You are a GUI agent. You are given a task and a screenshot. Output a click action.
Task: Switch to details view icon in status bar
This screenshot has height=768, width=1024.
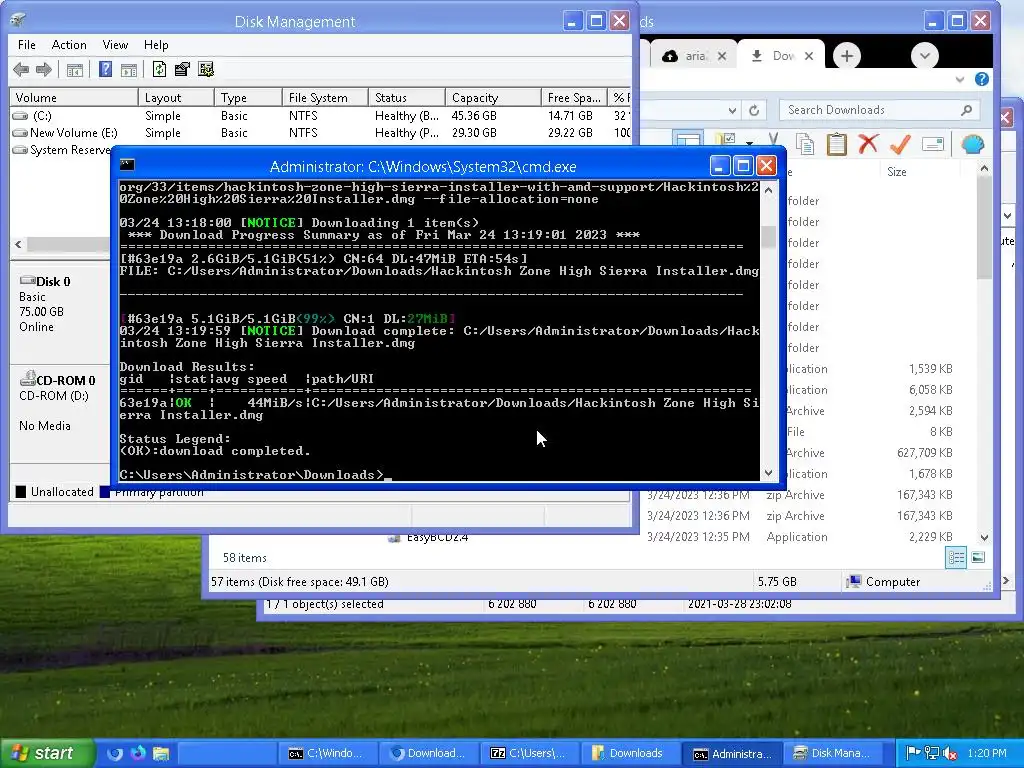pos(956,557)
